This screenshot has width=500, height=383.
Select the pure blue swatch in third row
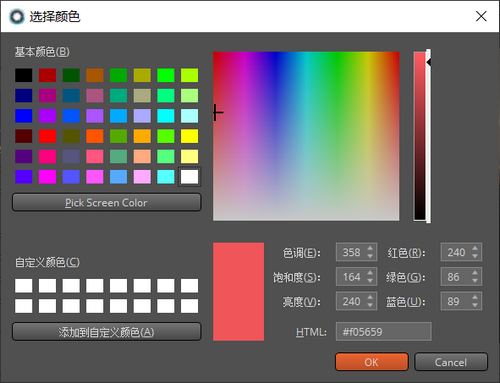(x=24, y=116)
